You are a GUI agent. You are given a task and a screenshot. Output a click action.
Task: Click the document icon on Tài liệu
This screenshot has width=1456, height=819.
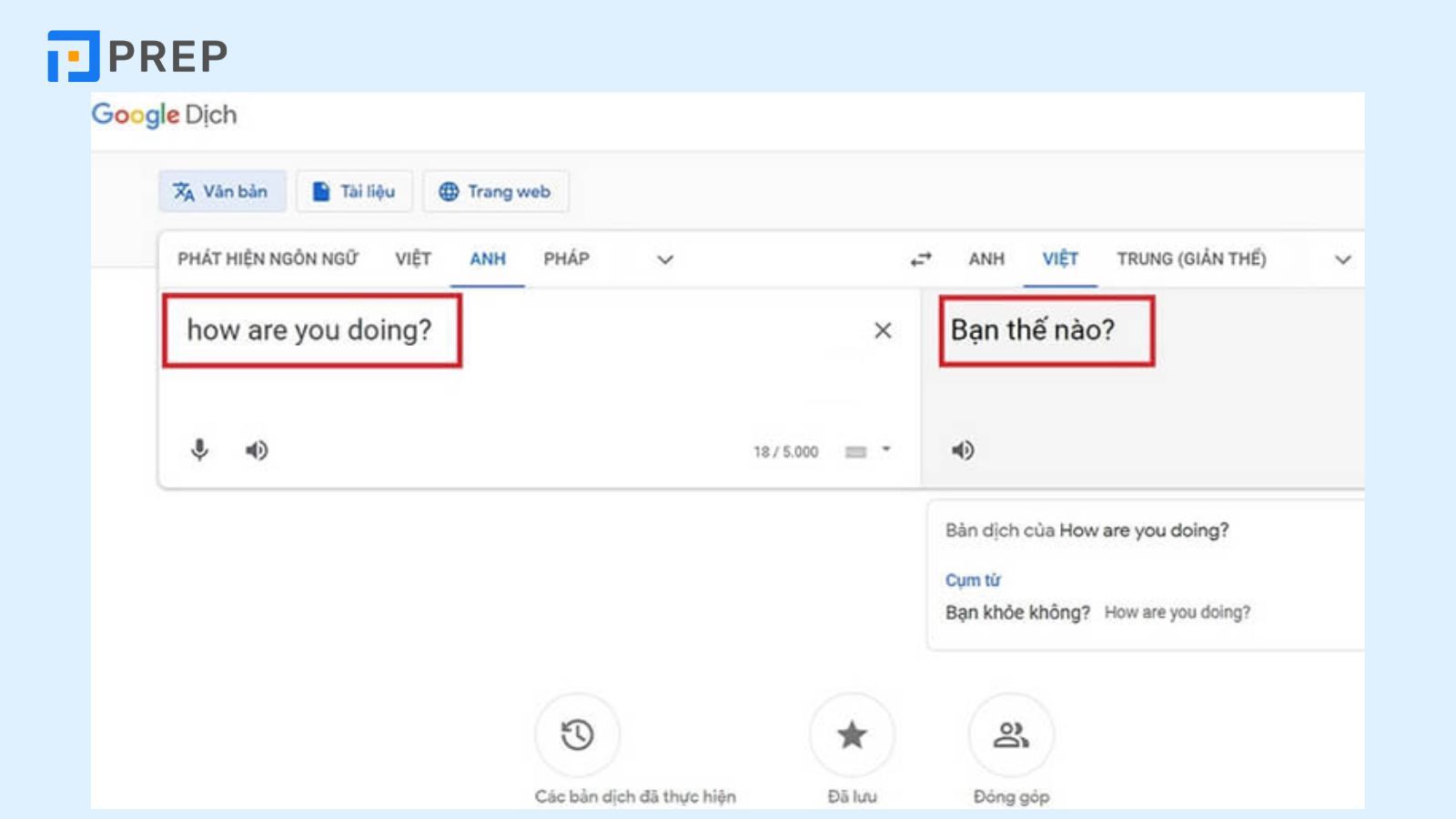coord(322,191)
